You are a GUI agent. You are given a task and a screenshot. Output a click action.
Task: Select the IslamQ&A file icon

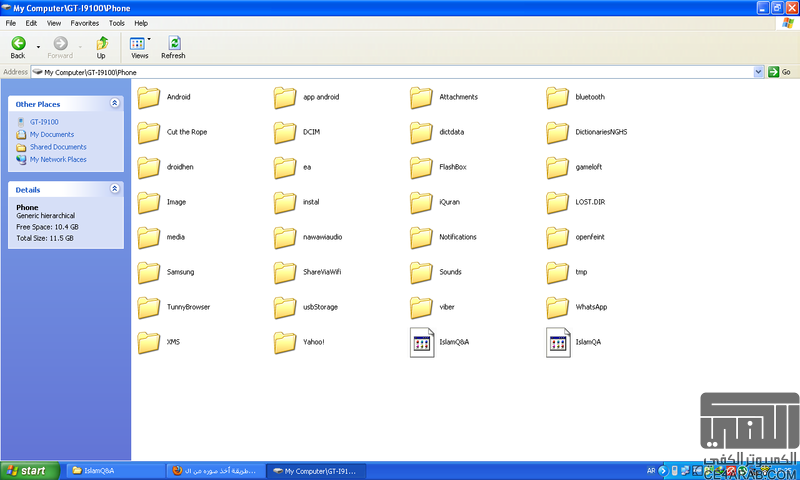422,343
